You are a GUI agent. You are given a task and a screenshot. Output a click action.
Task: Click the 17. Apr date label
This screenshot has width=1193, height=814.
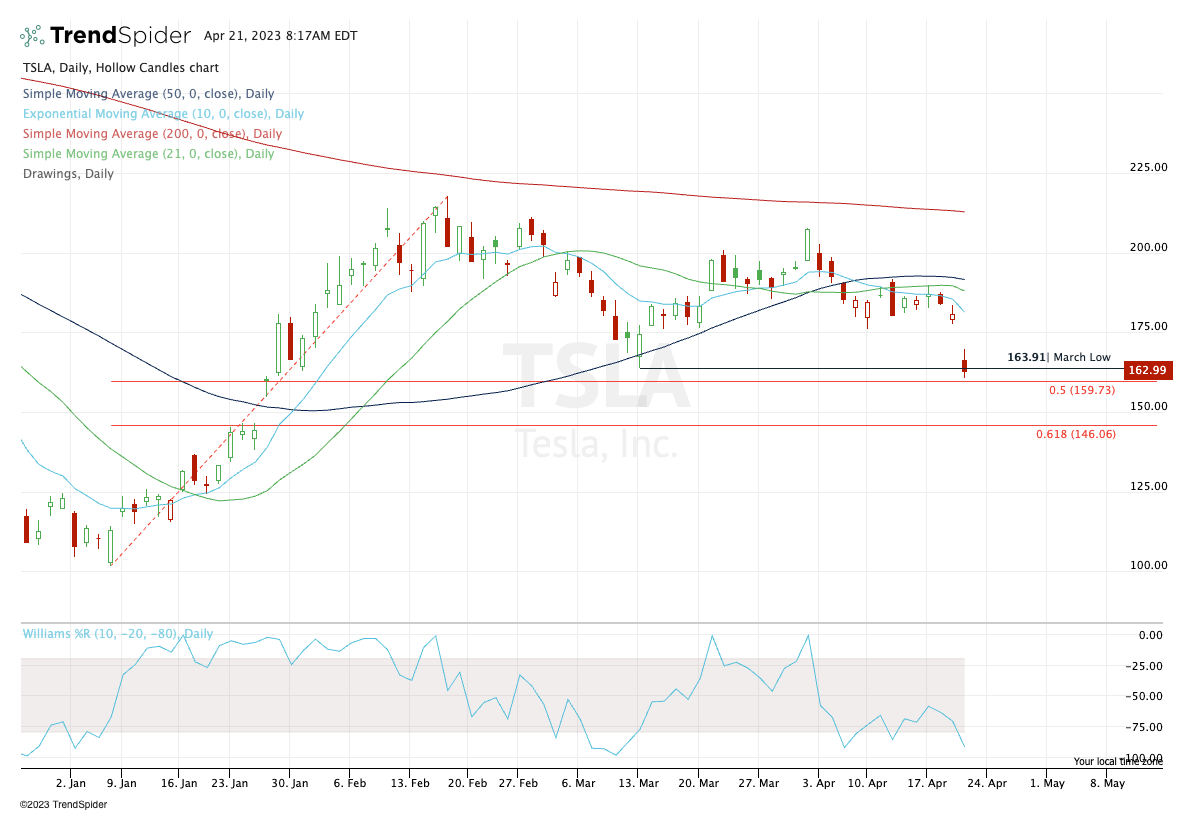coord(927,784)
